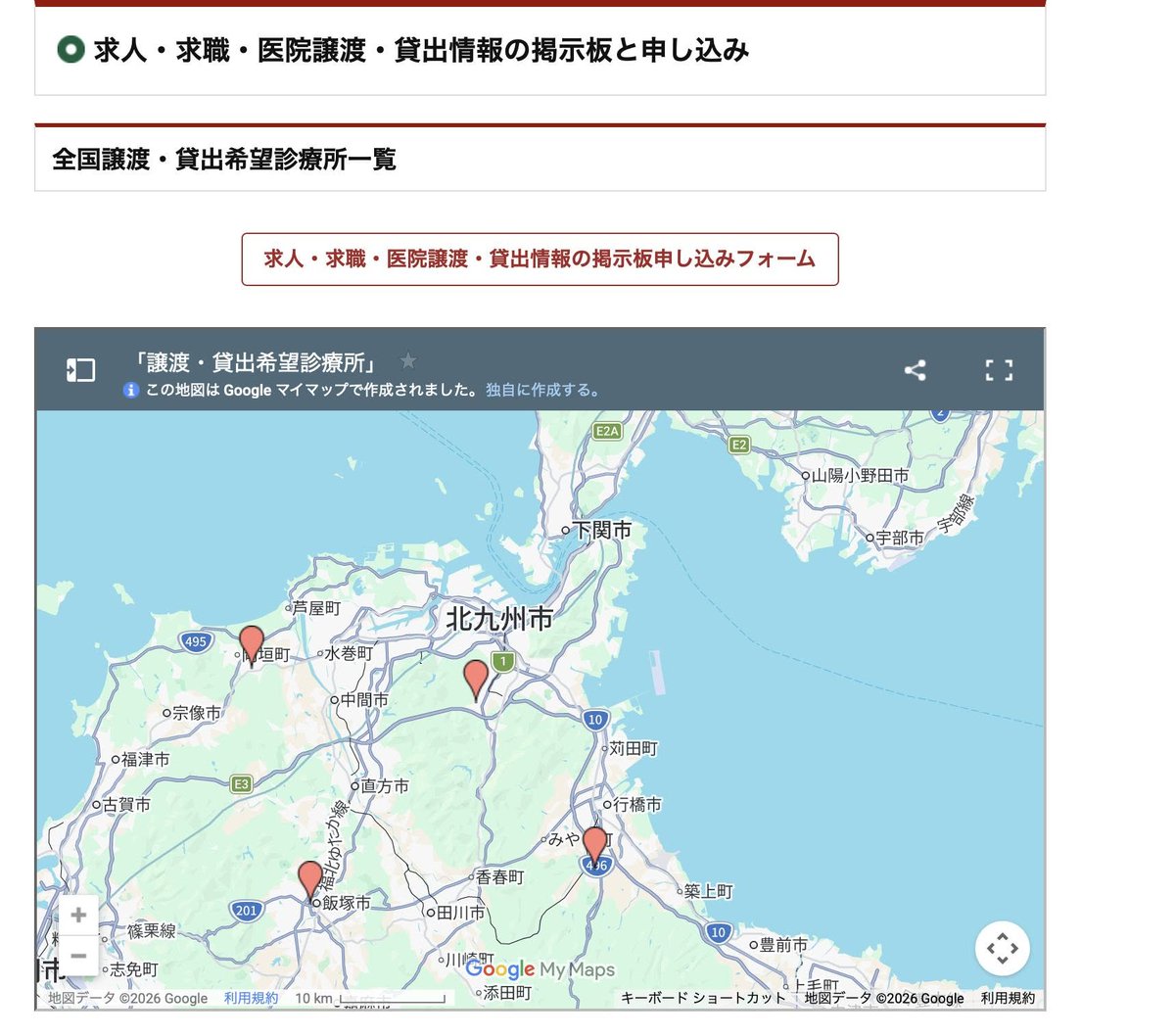Screen dimensions: 1175x1036
Task: Select the red marker below 北九州市
Action: point(476,680)
